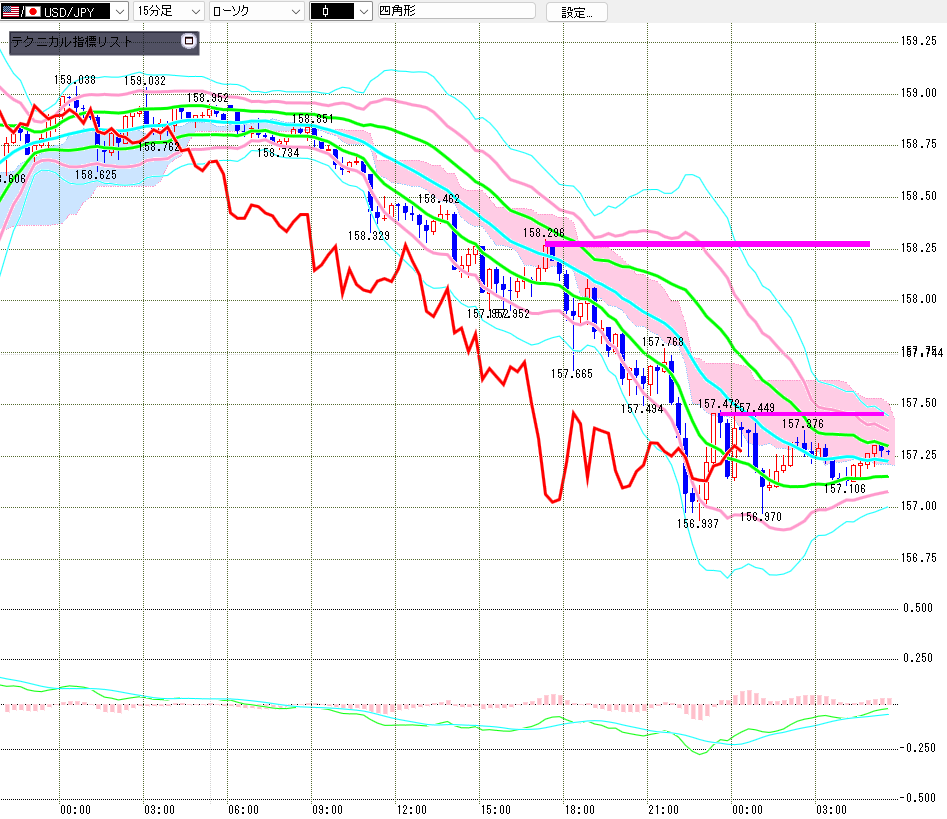Click the 157.494 price label
The image size is (947, 819).
pyautogui.click(x=643, y=409)
